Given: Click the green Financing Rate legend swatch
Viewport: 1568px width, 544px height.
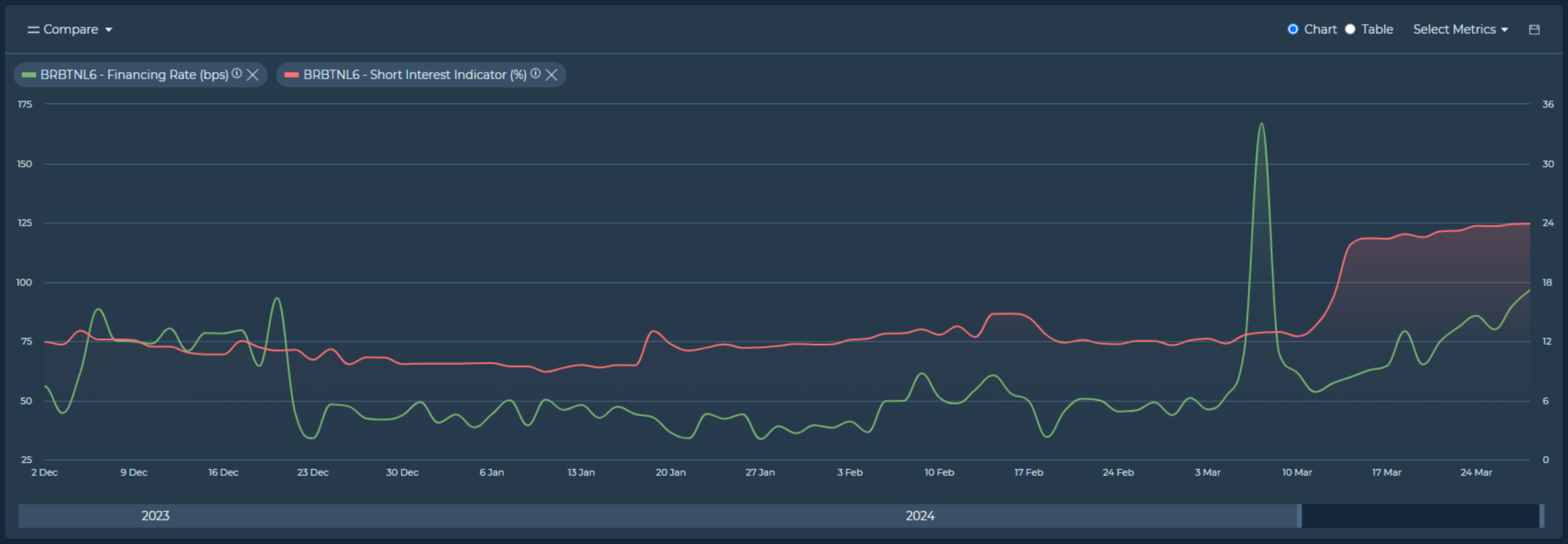Looking at the screenshot, I should tap(29, 74).
